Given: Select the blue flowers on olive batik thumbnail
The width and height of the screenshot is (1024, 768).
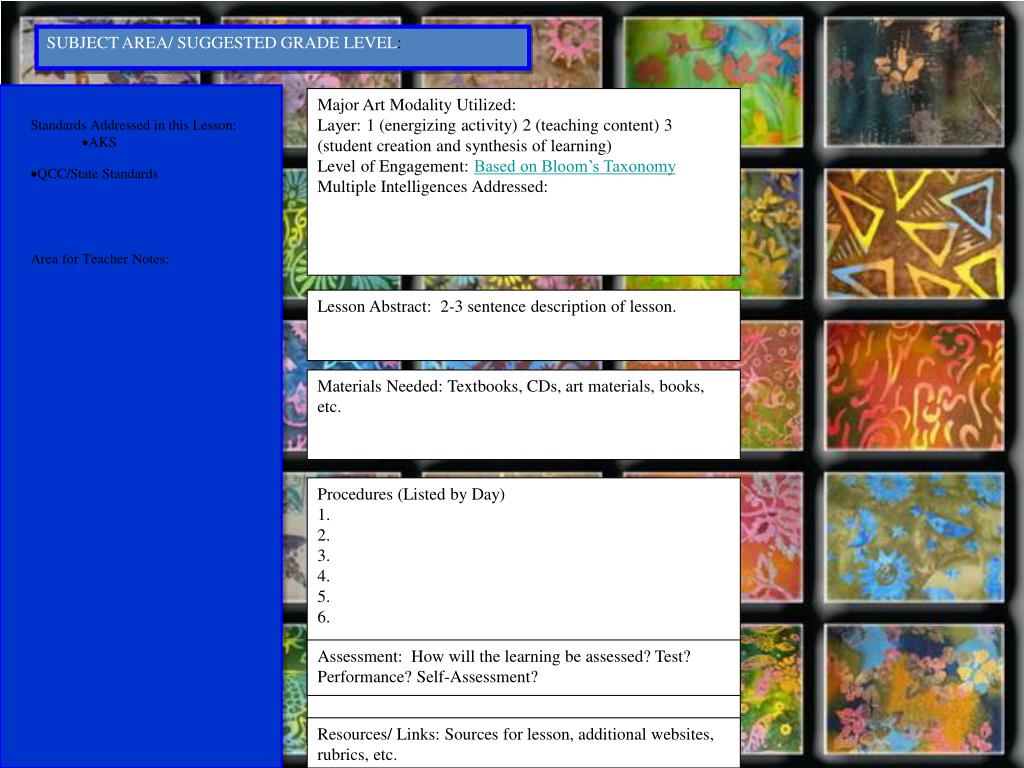Looking at the screenshot, I should (914, 538).
